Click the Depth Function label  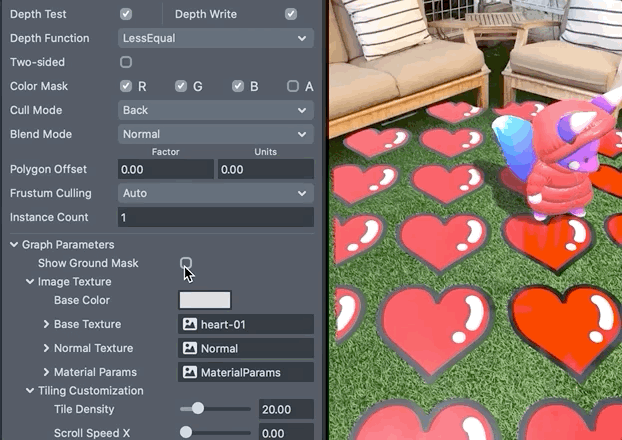click(50, 38)
